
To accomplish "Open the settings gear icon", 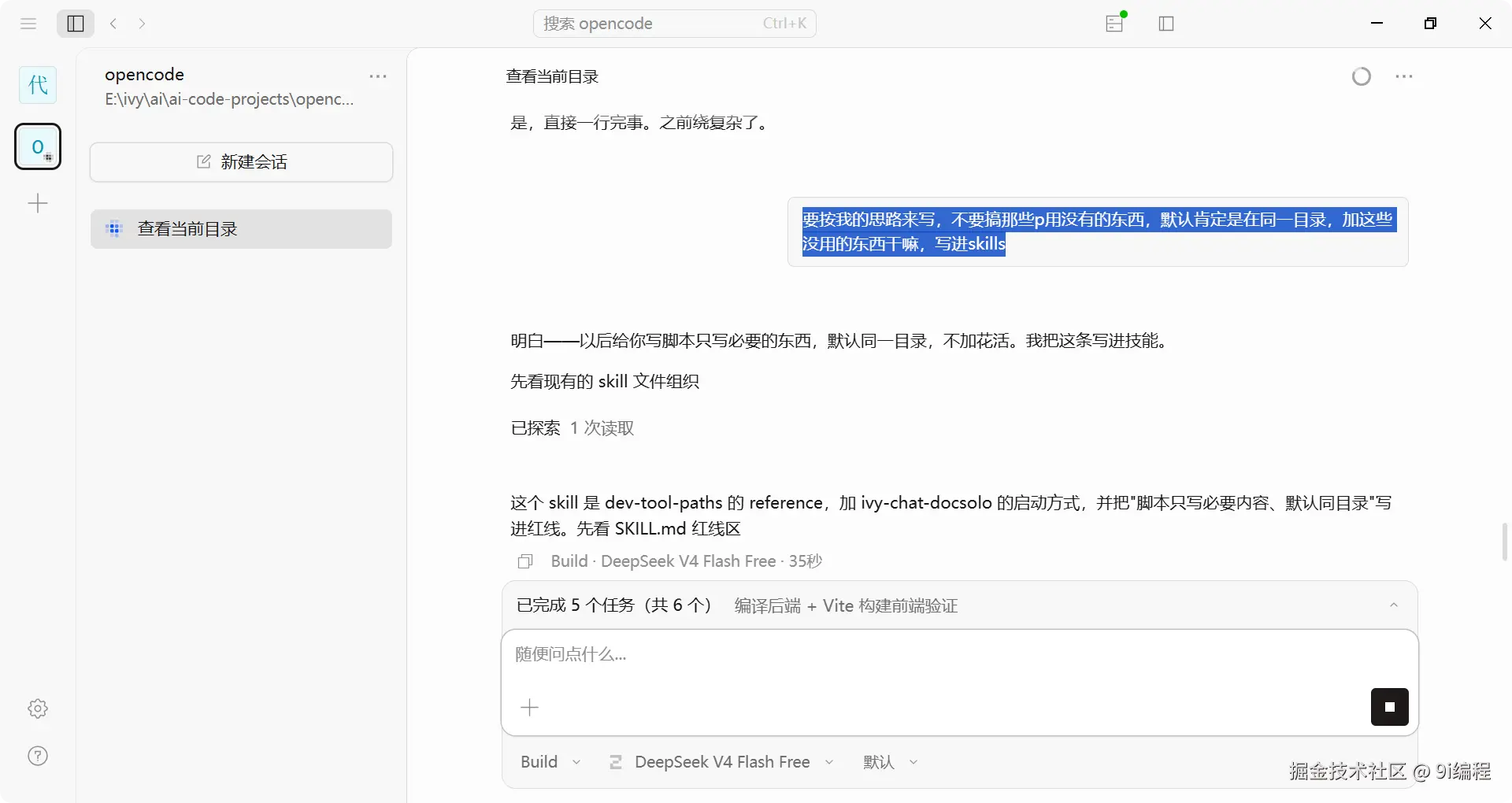I will (x=38, y=709).
